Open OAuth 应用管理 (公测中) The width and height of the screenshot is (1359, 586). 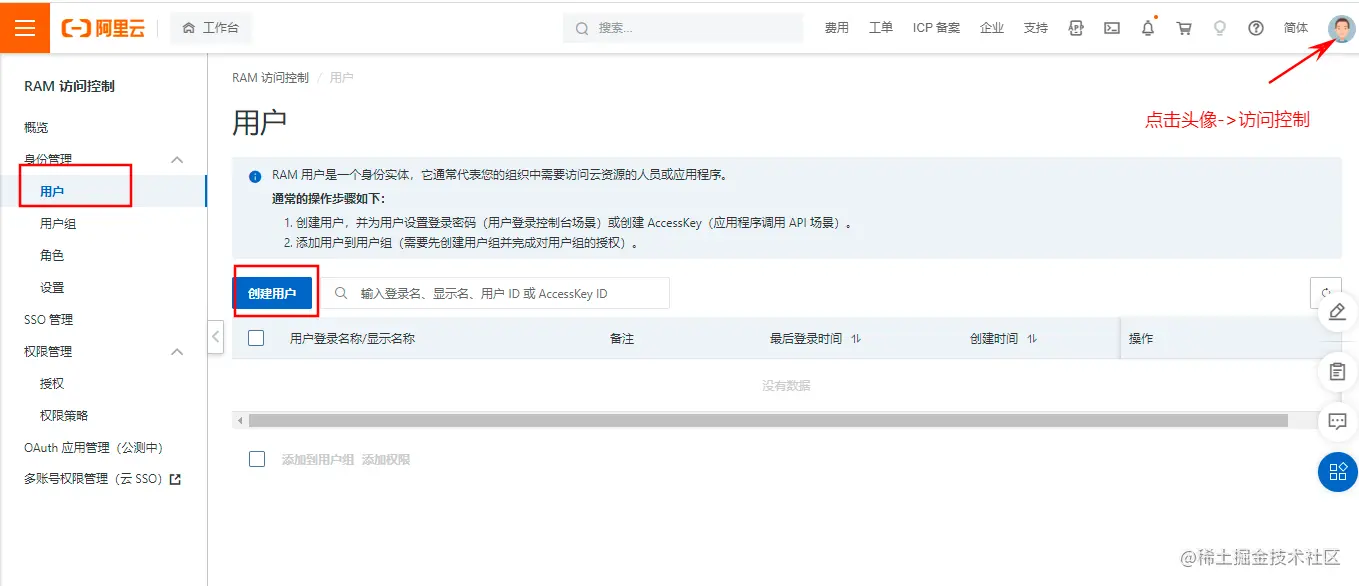pyautogui.click(x=93, y=448)
